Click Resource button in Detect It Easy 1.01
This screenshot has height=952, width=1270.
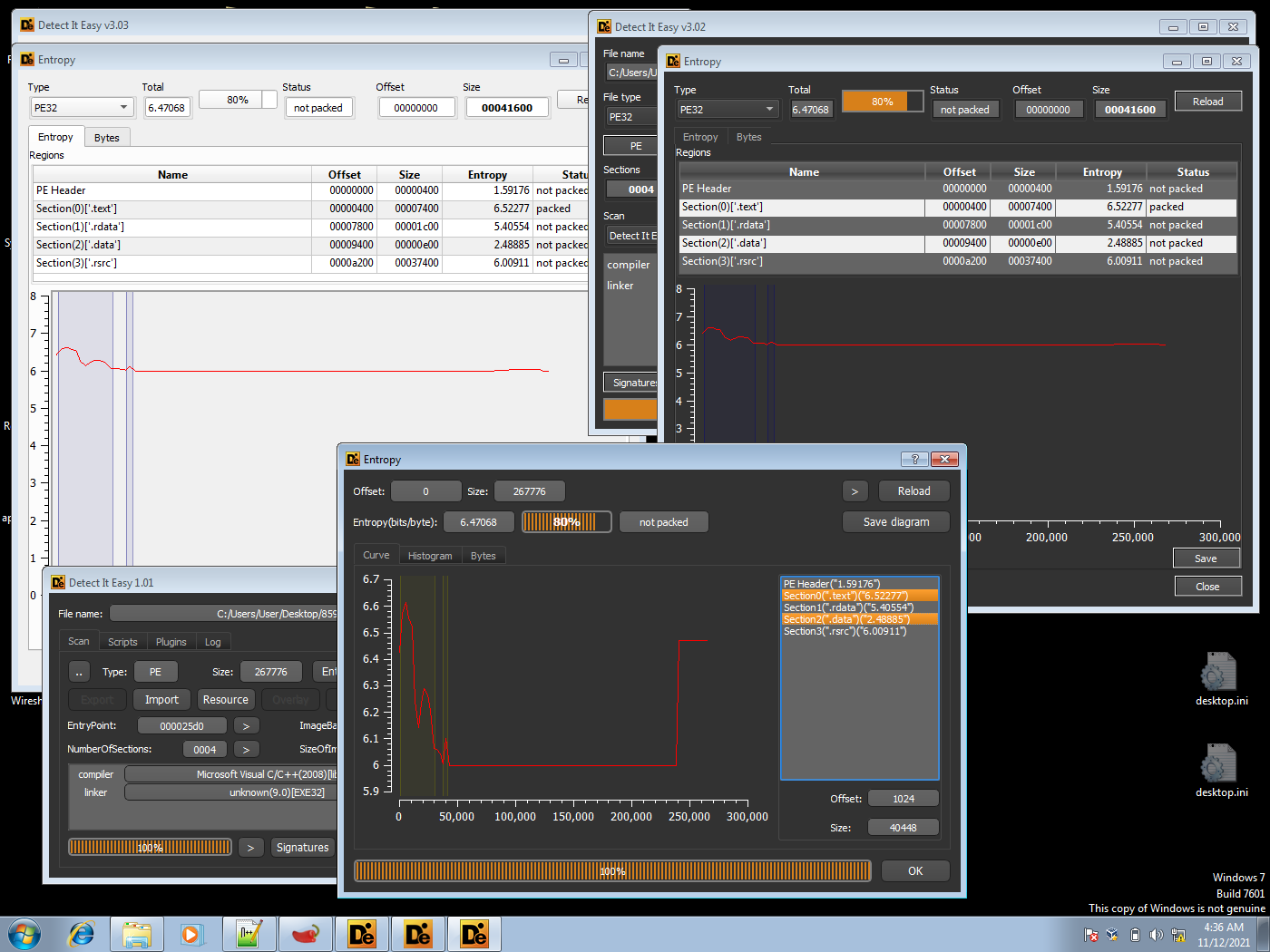[226, 699]
